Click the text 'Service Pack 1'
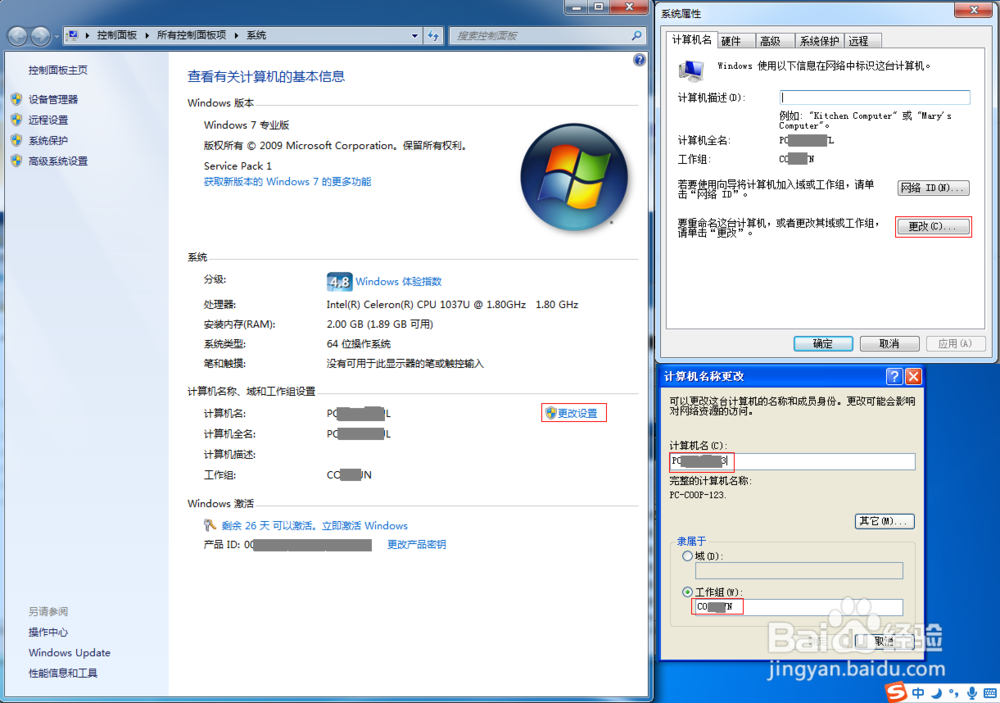This screenshot has height=703, width=1000. tap(237, 166)
